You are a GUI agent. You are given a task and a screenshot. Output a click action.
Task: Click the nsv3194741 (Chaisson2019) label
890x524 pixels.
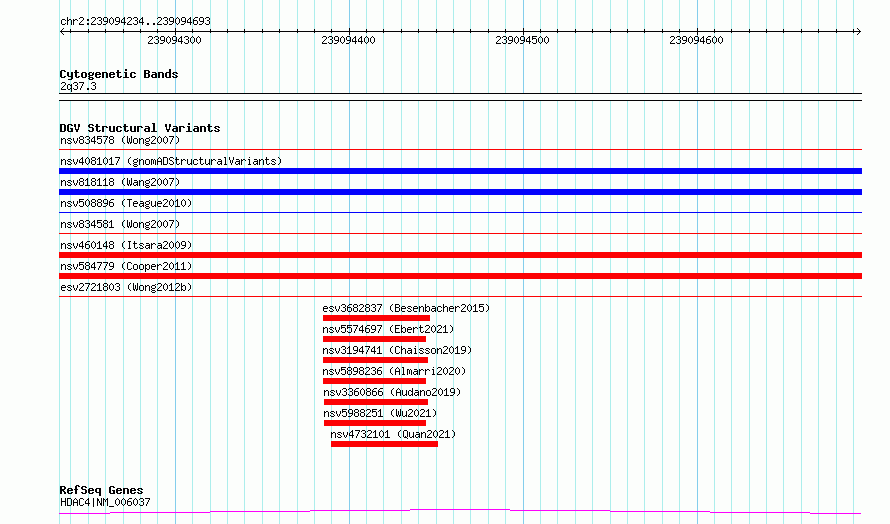click(x=397, y=350)
